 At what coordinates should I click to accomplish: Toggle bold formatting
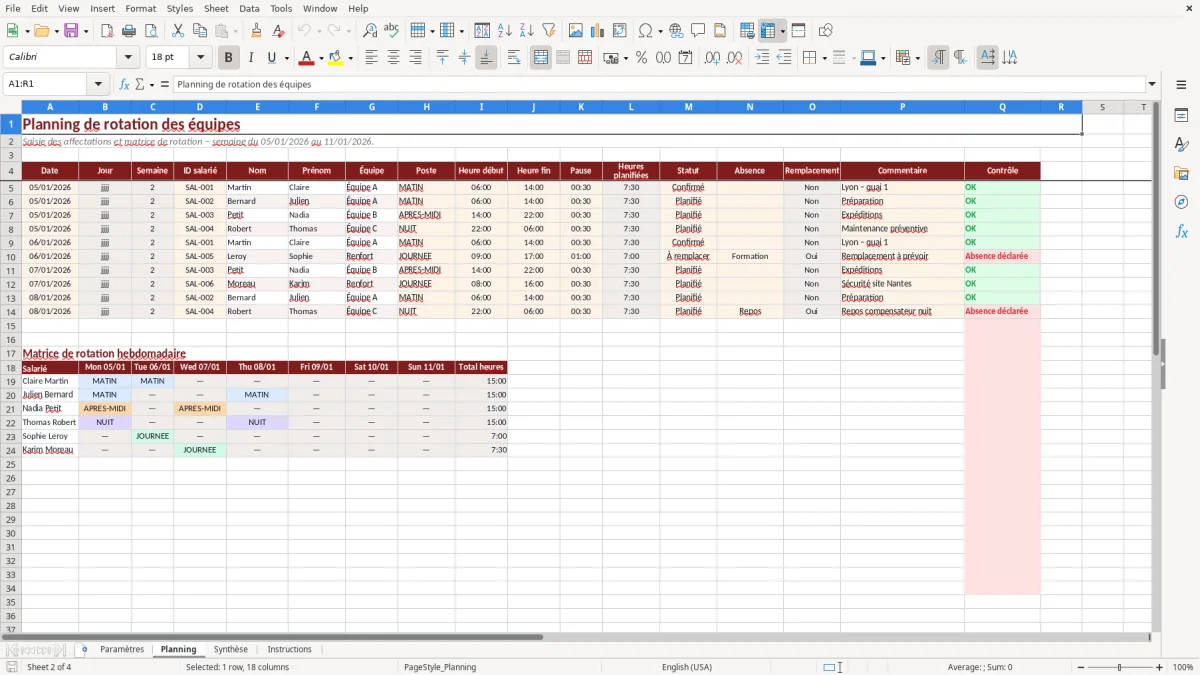pos(229,58)
